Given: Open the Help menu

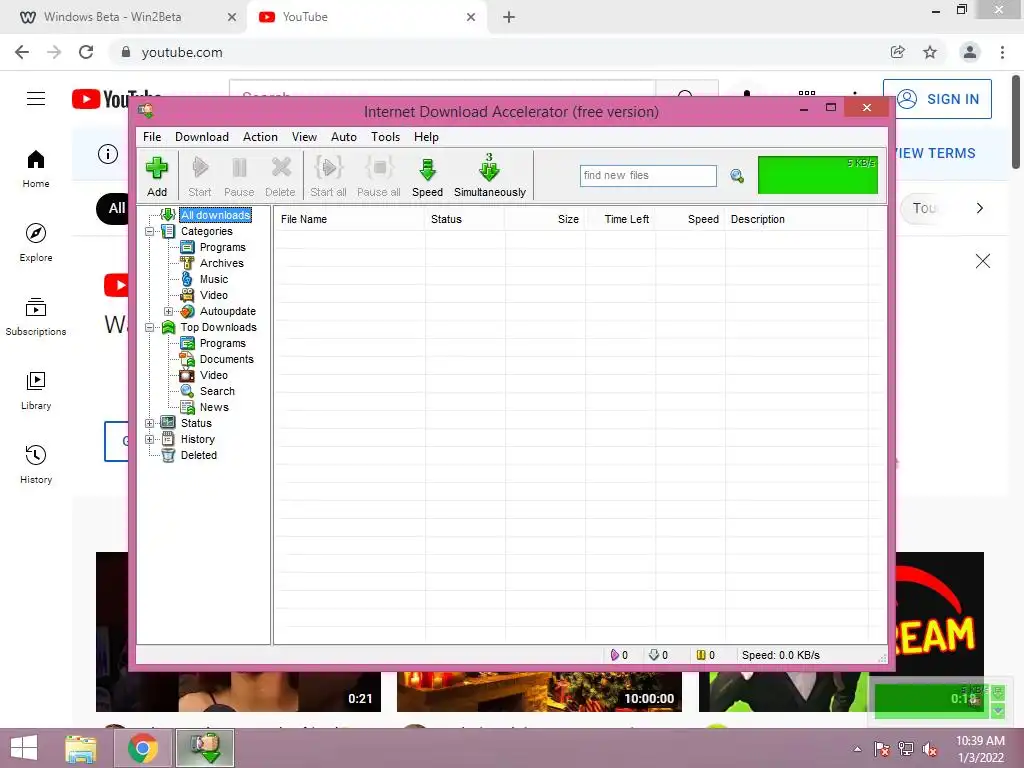Looking at the screenshot, I should point(426,136).
